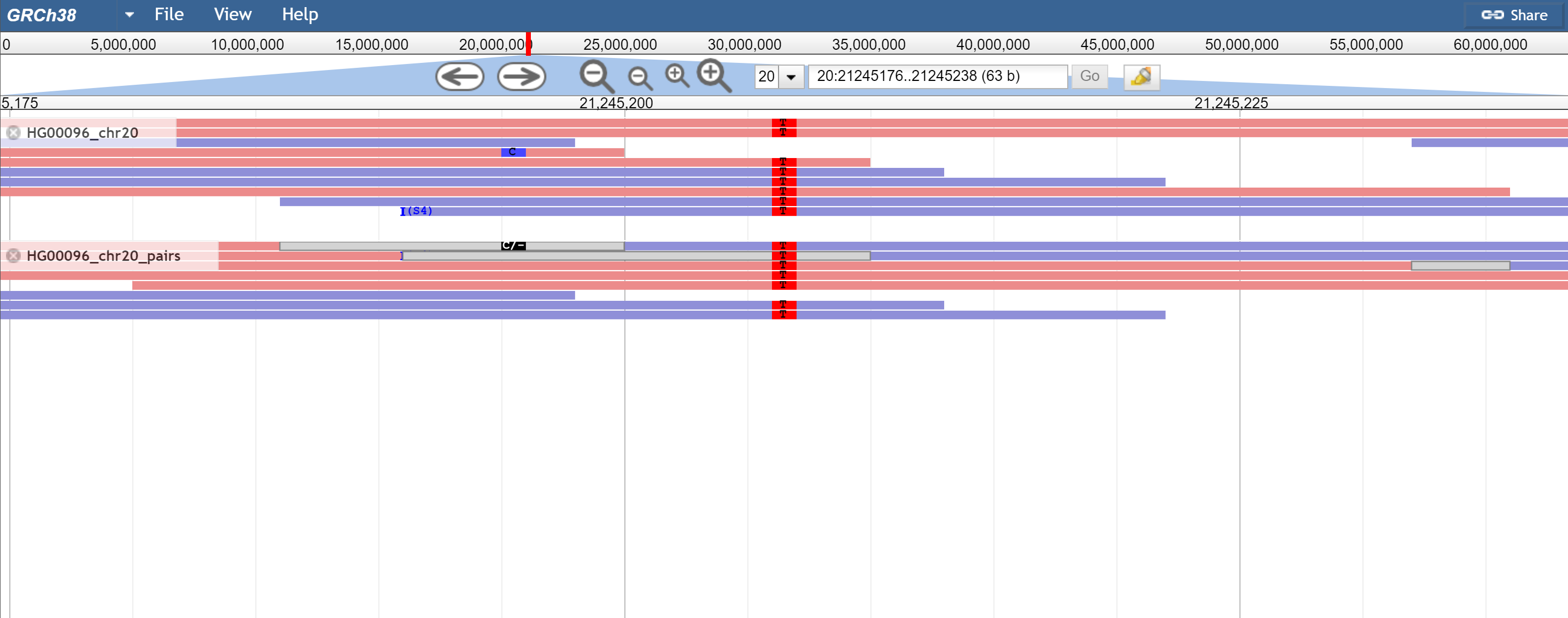The width and height of the screenshot is (1568, 618).
Task: Click the location input field
Action: 938,77
